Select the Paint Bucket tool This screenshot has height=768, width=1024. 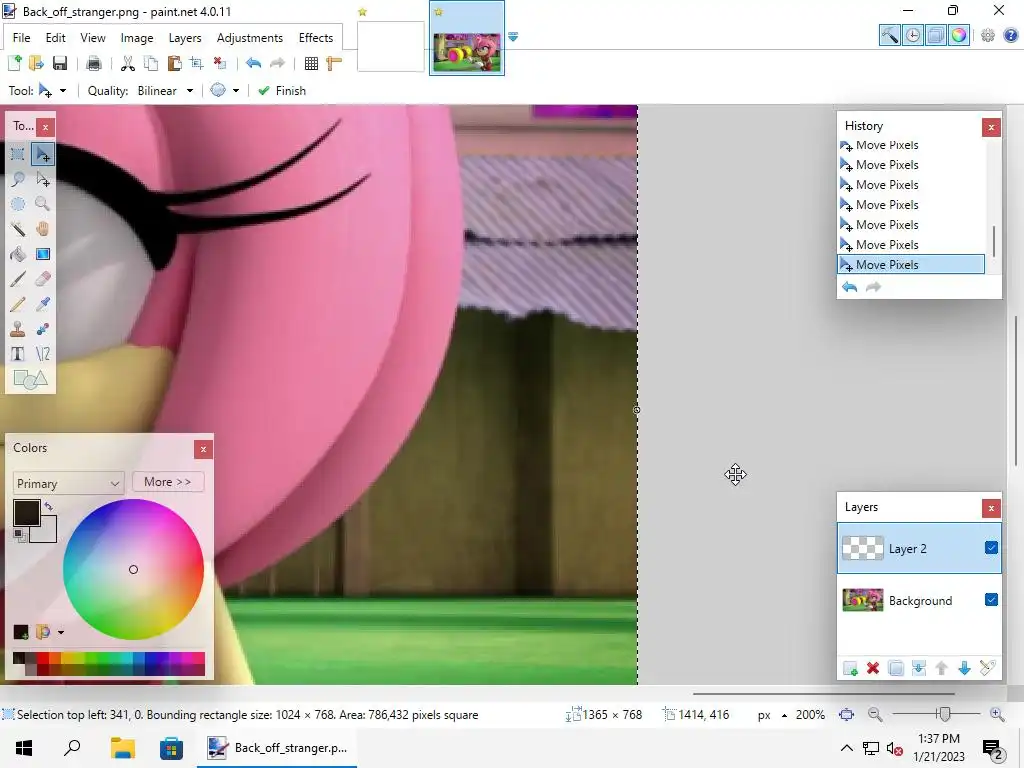point(18,254)
